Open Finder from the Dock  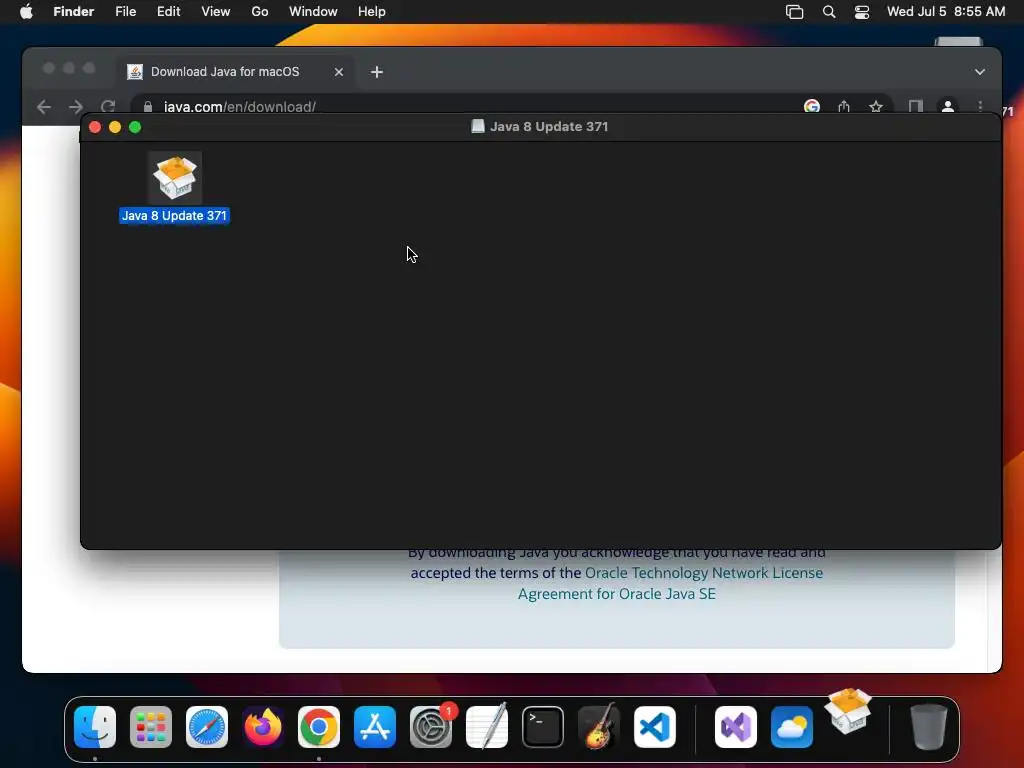tap(95, 727)
